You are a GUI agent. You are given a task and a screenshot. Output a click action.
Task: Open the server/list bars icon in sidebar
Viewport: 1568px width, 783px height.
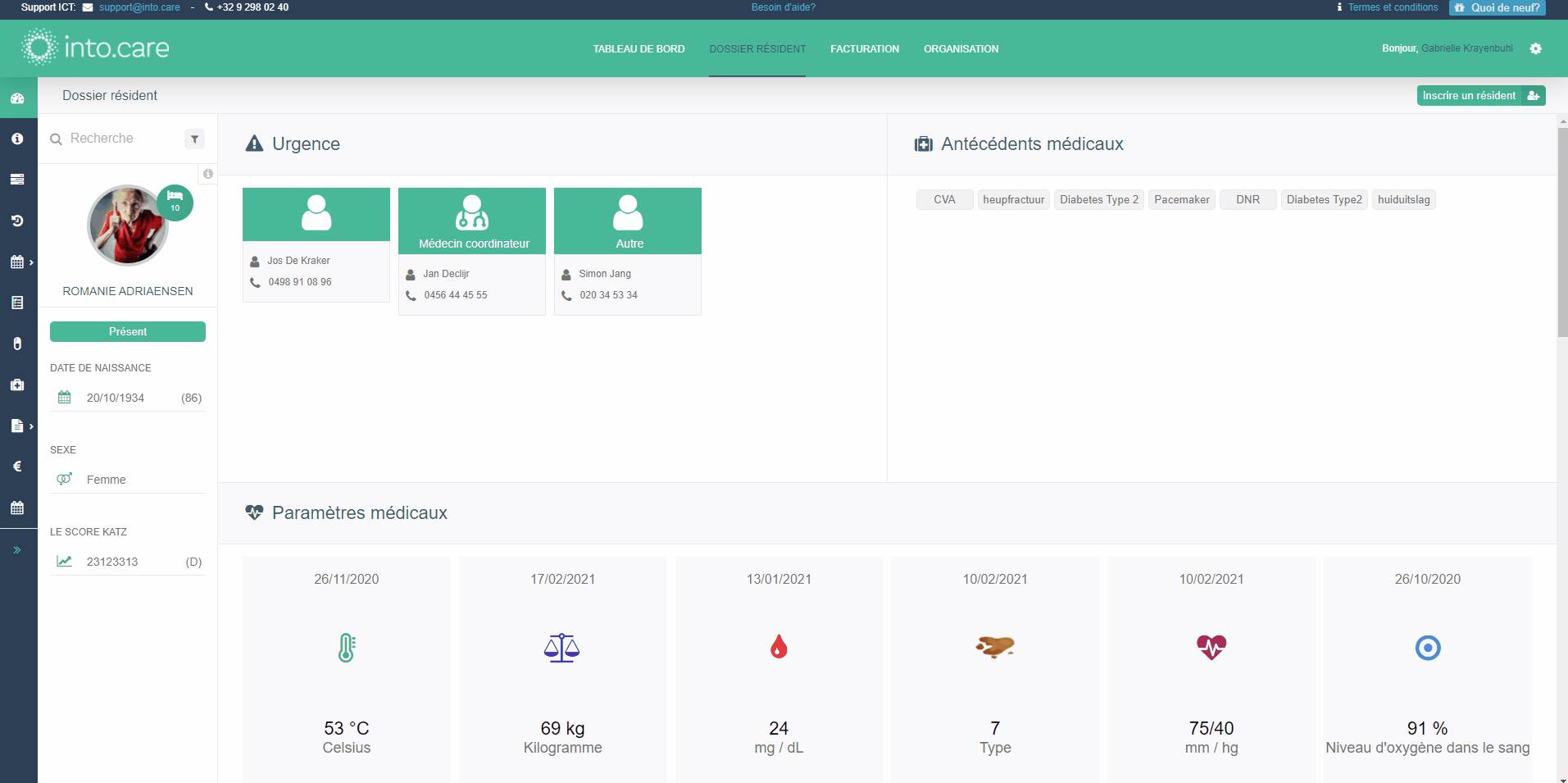click(17, 180)
